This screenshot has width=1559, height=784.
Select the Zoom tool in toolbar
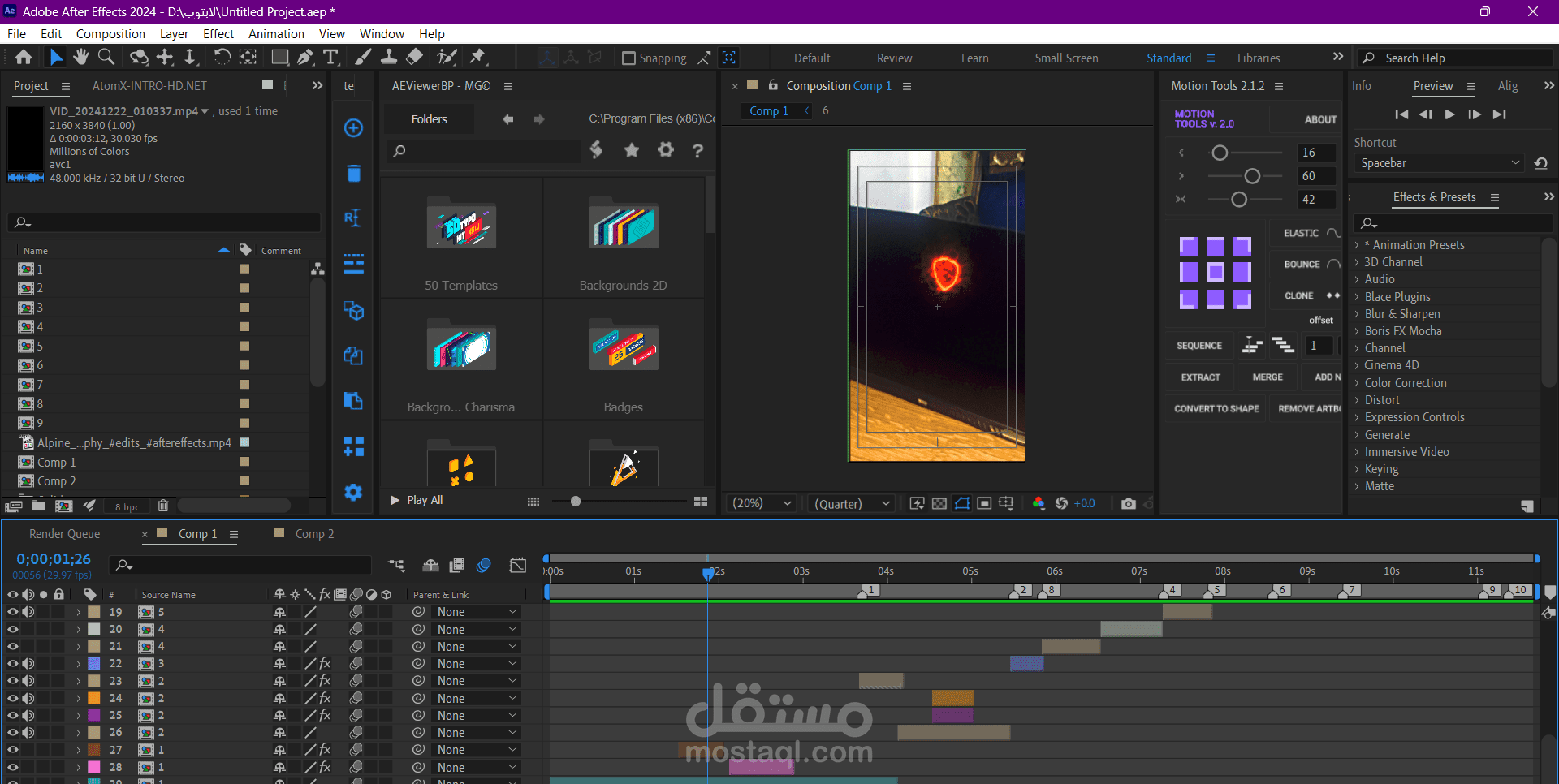pyautogui.click(x=106, y=57)
